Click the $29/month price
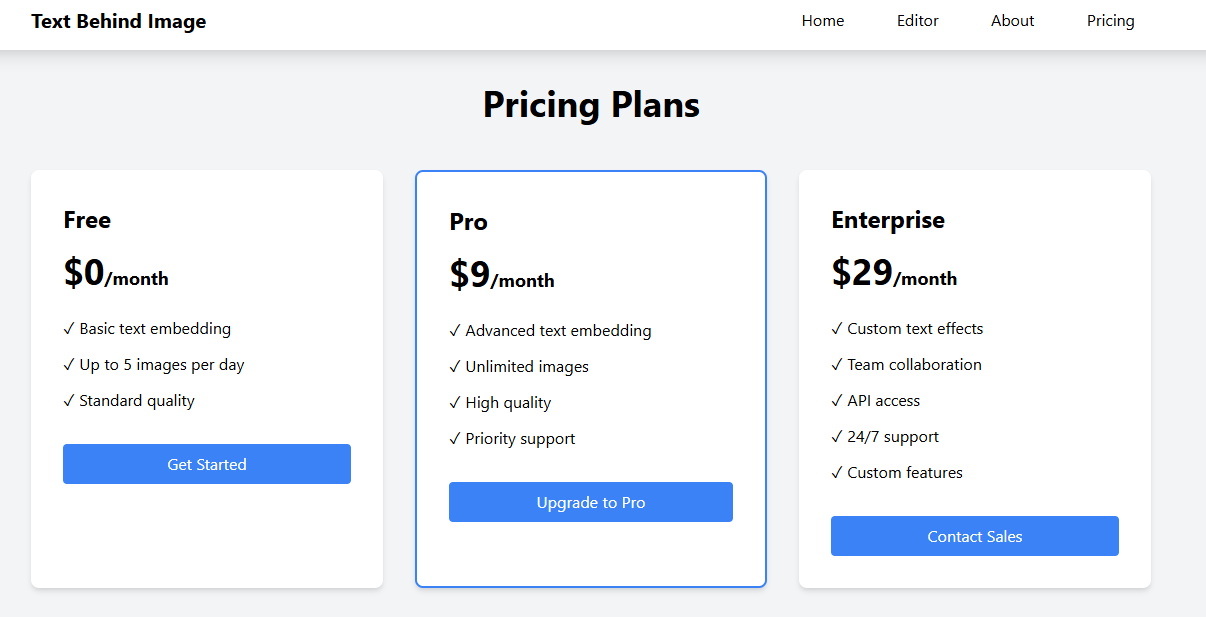This screenshot has height=617, width=1206. [893, 274]
